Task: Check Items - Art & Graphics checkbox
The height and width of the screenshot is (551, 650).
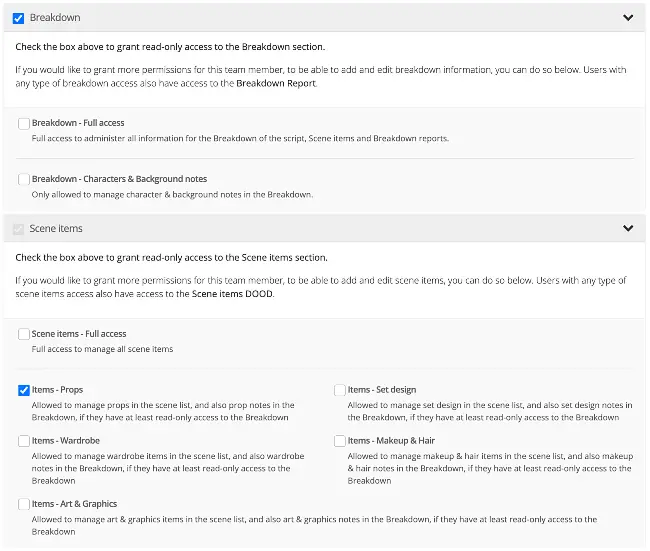Action: coord(24,504)
